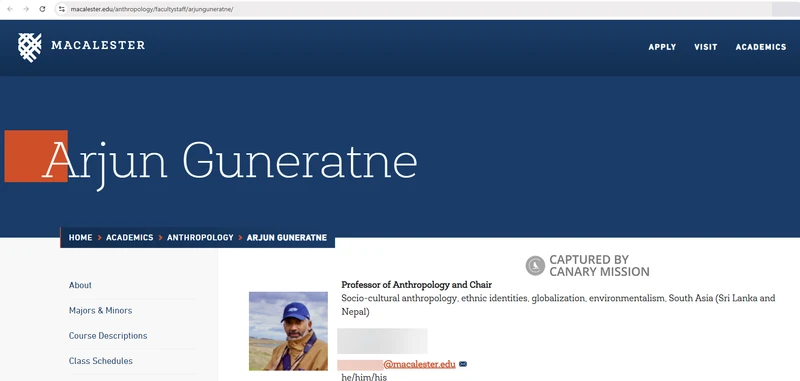Image resolution: width=800 pixels, height=381 pixels.
Task: Click the envelope icon beside the email
Action: pos(463,364)
